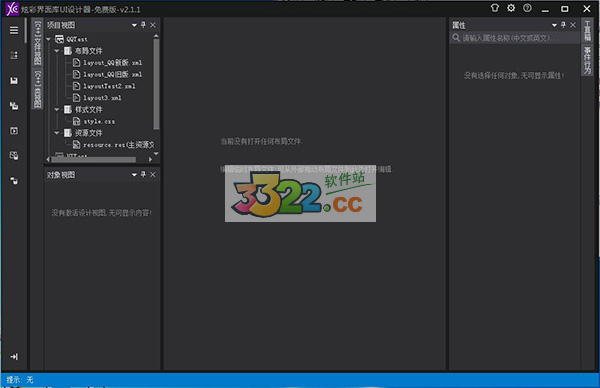Collapse the 资源文件 folder
The width and height of the screenshot is (600, 388).
tap(57, 133)
